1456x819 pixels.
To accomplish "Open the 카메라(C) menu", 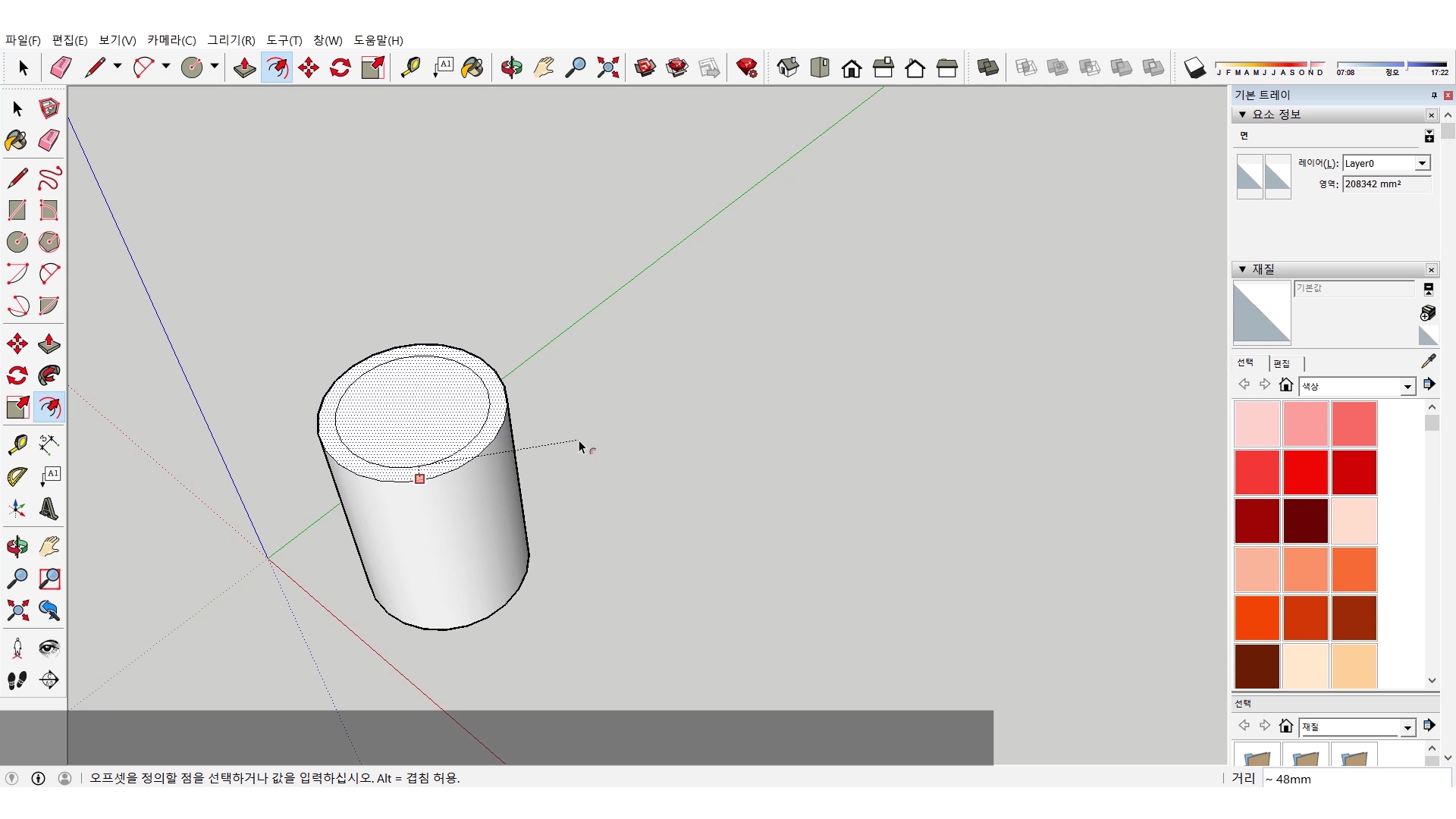I will [x=171, y=40].
